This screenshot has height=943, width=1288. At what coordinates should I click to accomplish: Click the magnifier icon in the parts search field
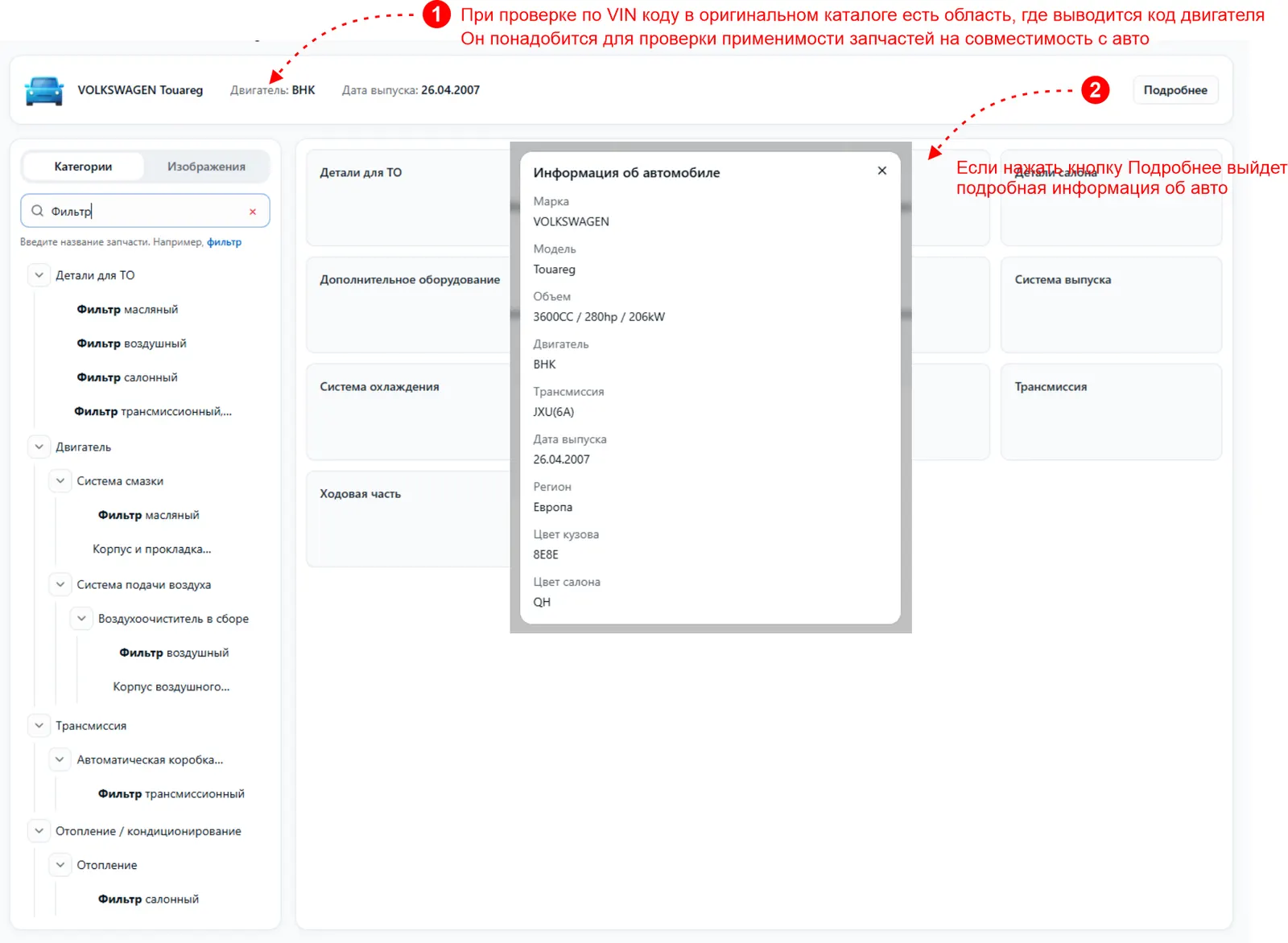click(37, 211)
